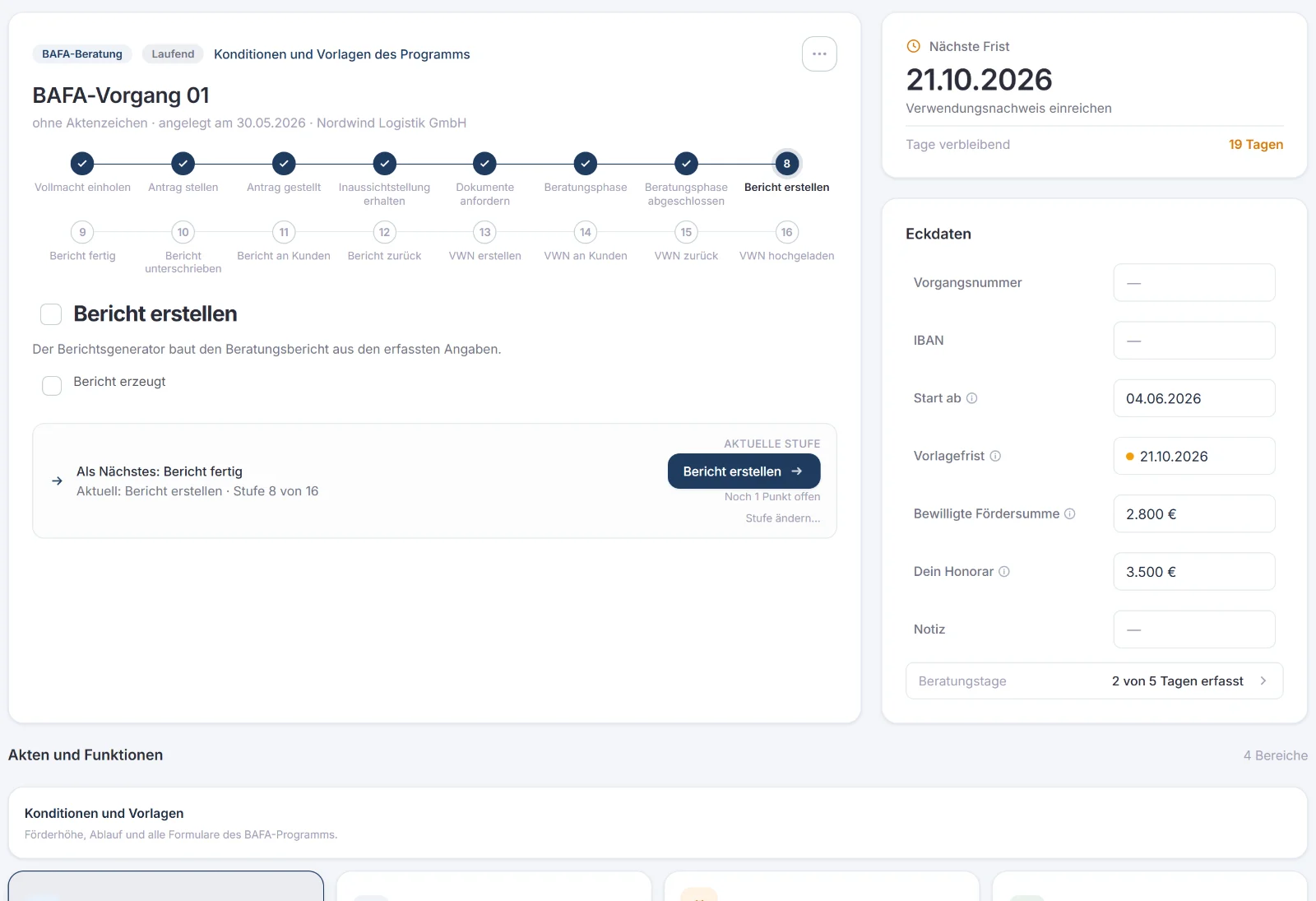Select step 12 Bericht zurück

point(385,232)
